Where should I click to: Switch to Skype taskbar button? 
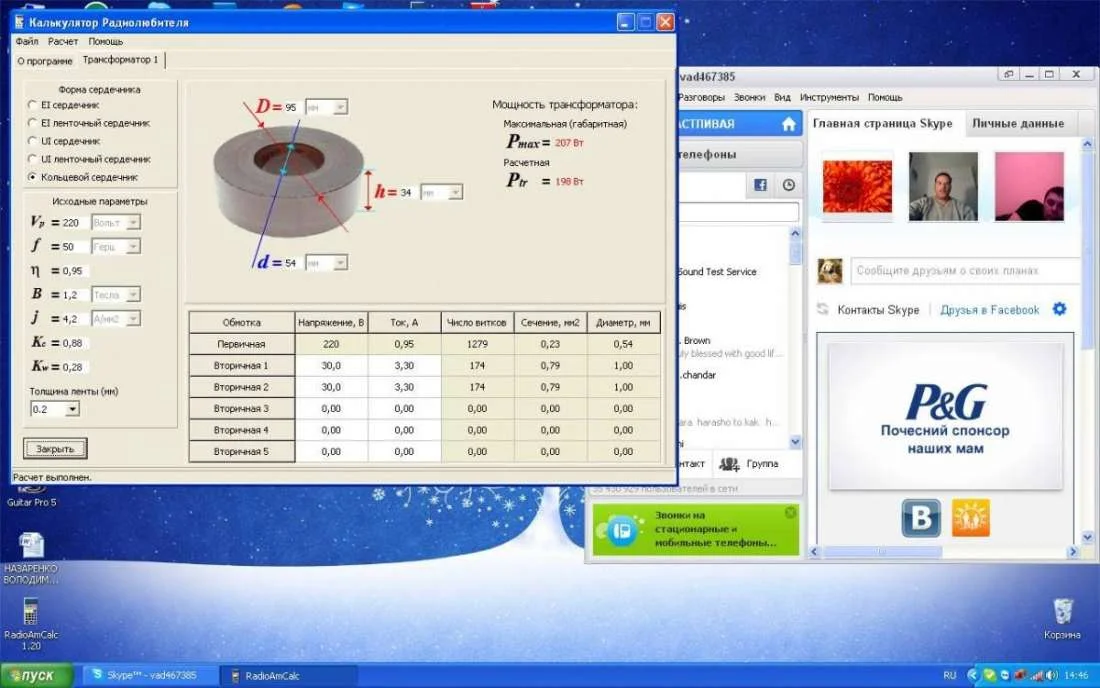pos(149,675)
